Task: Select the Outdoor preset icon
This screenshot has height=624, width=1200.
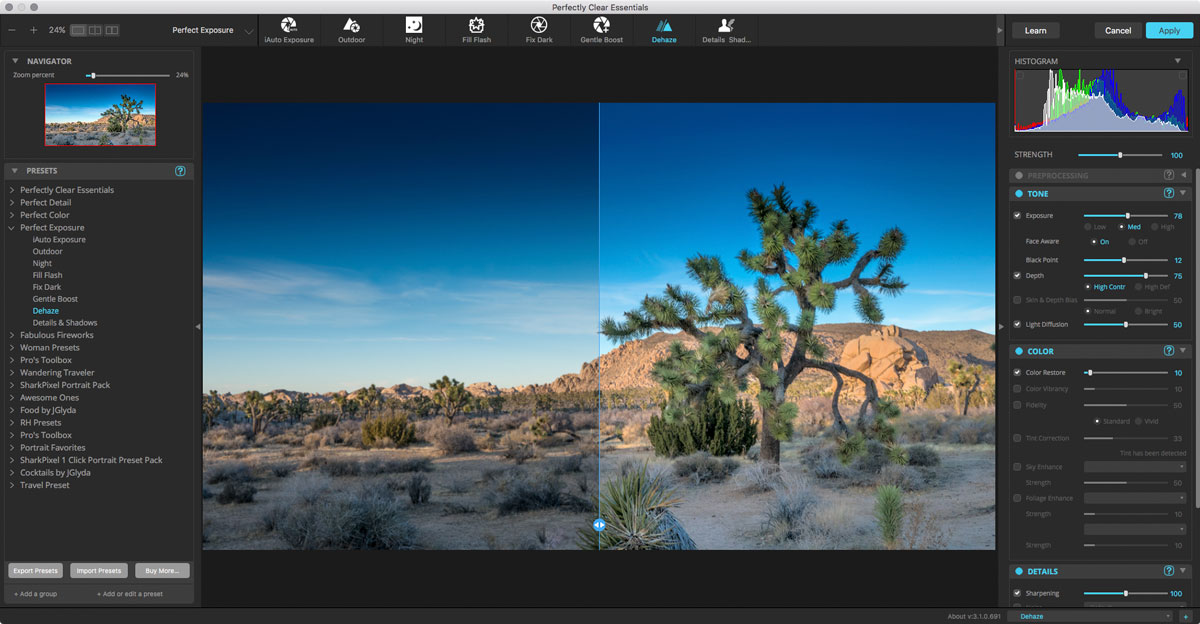Action: tap(351, 25)
